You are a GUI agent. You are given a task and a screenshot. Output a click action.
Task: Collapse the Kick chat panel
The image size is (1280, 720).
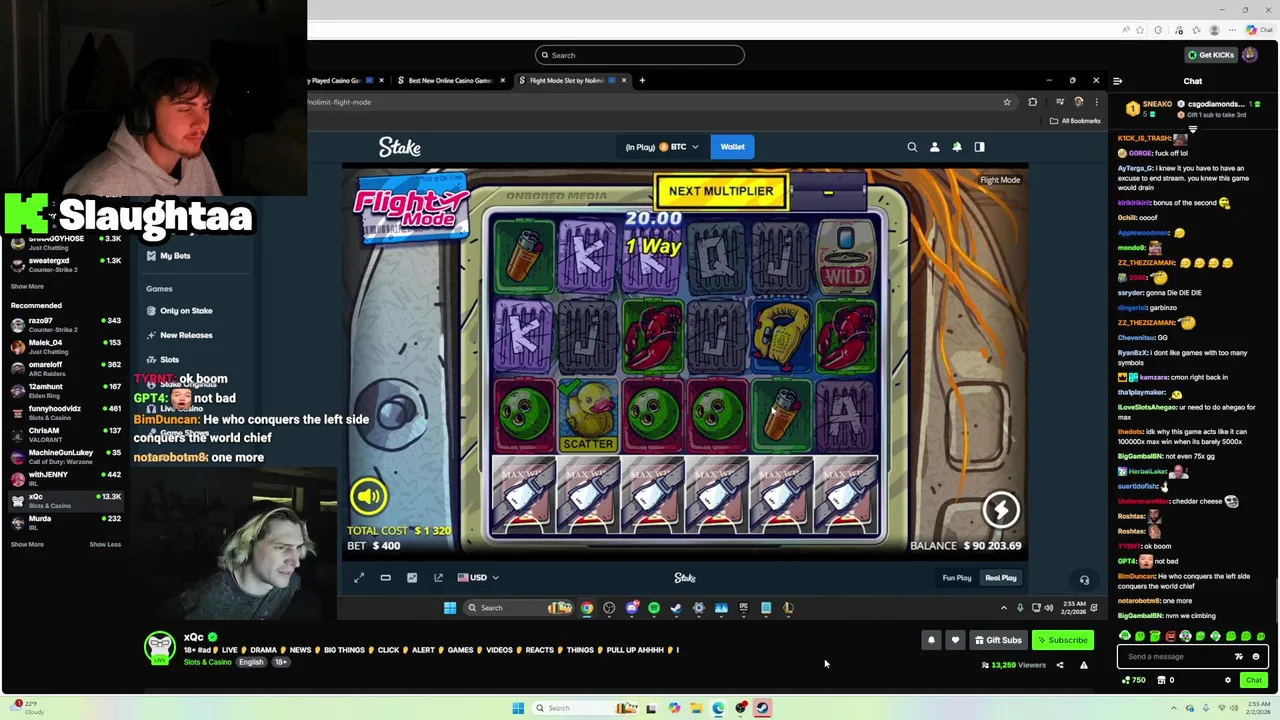coord(1118,81)
